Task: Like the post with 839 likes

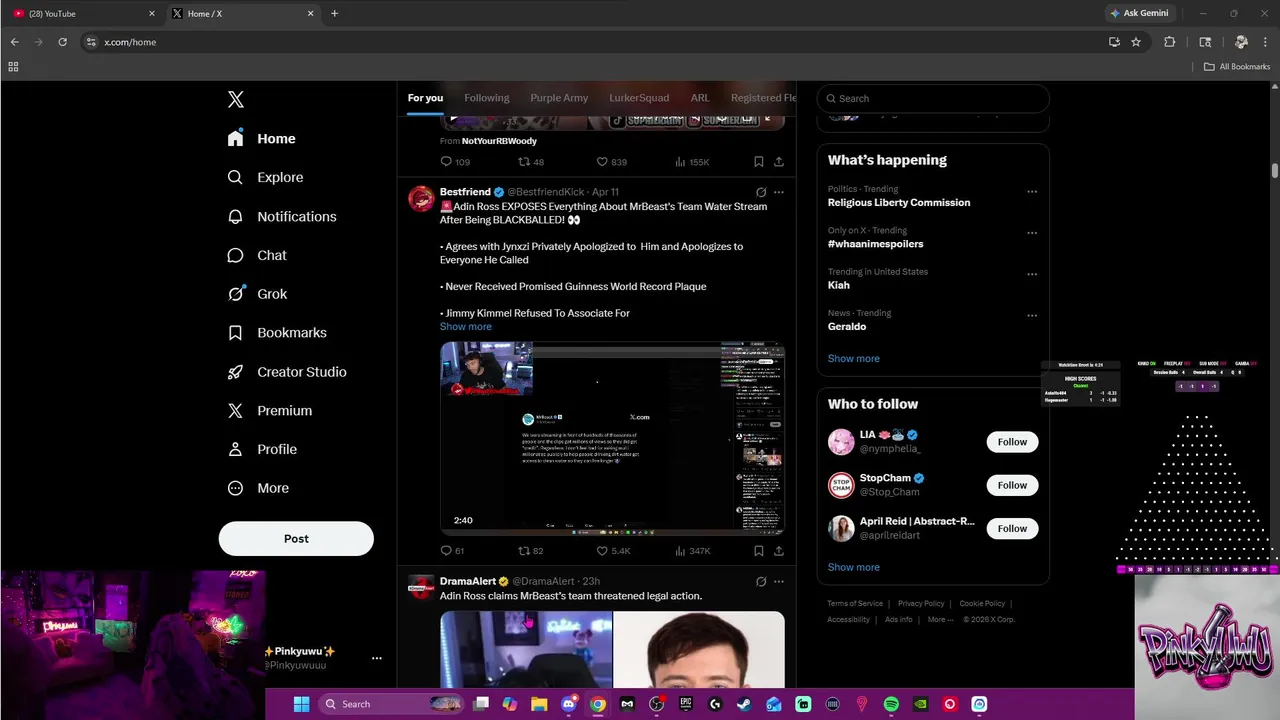Action: coord(611,162)
